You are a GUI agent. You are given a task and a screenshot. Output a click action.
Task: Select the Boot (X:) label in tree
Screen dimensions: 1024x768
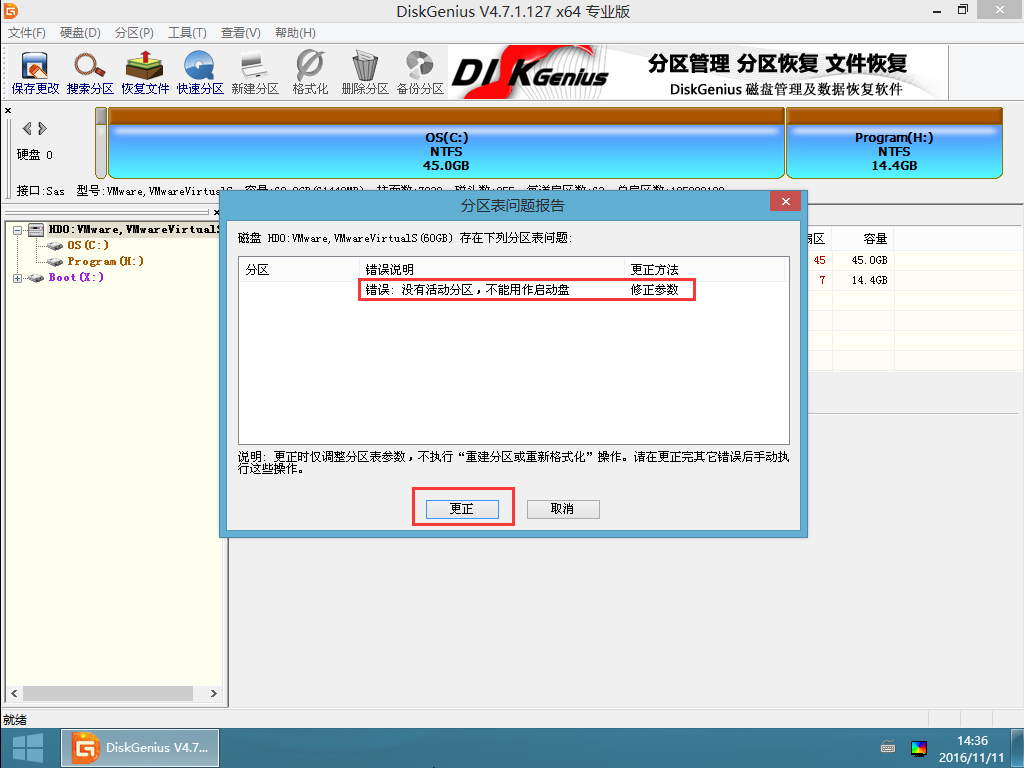[76, 278]
